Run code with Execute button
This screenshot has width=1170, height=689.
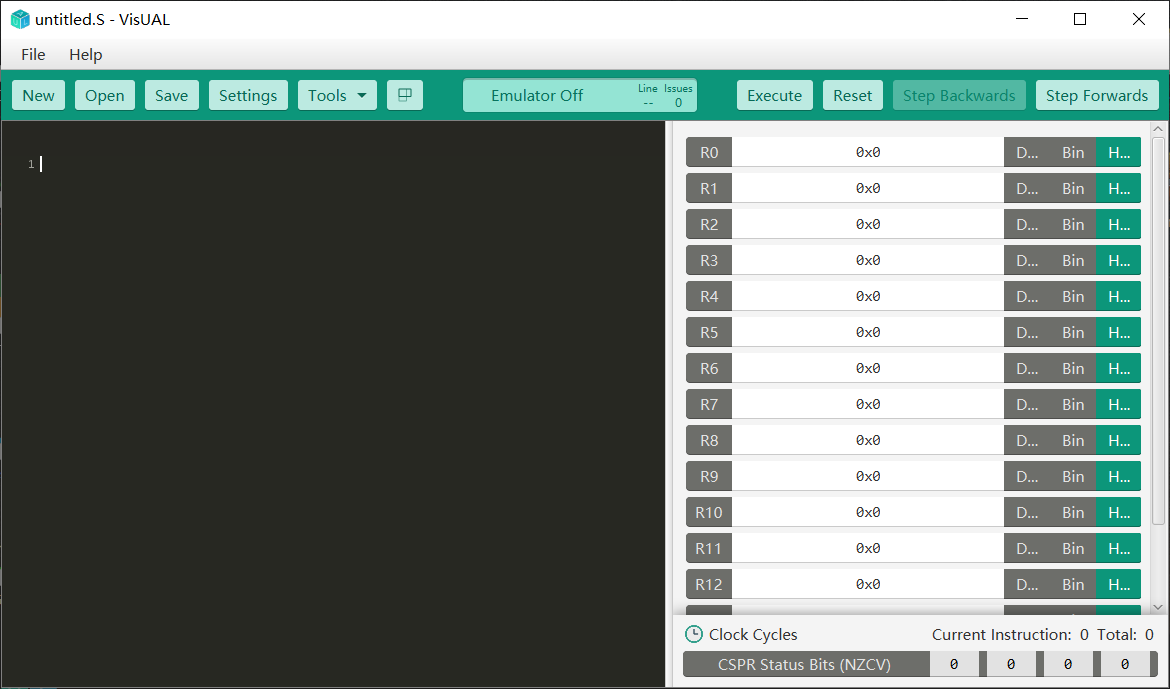click(775, 96)
